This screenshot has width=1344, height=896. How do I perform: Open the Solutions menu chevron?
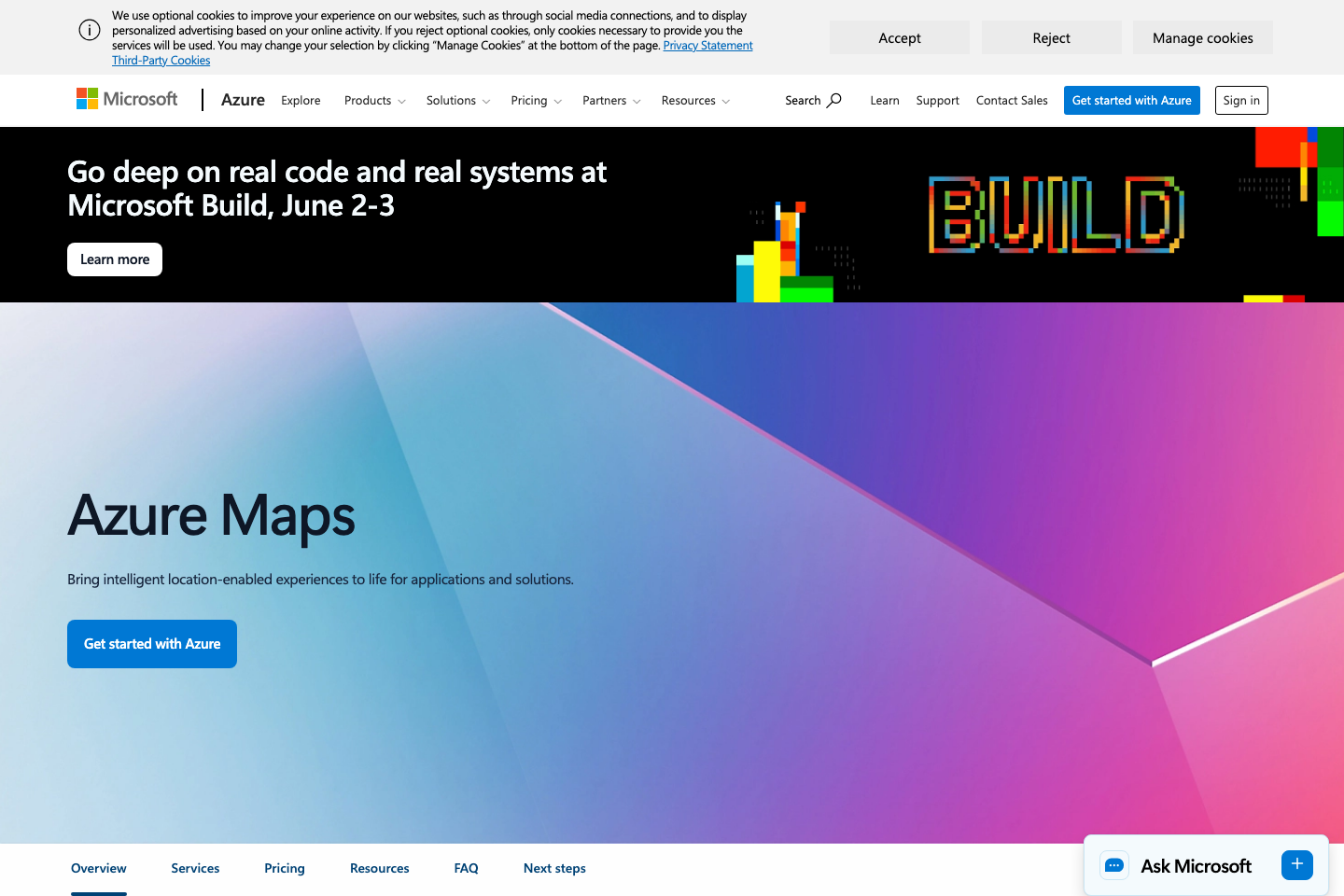coord(486,101)
